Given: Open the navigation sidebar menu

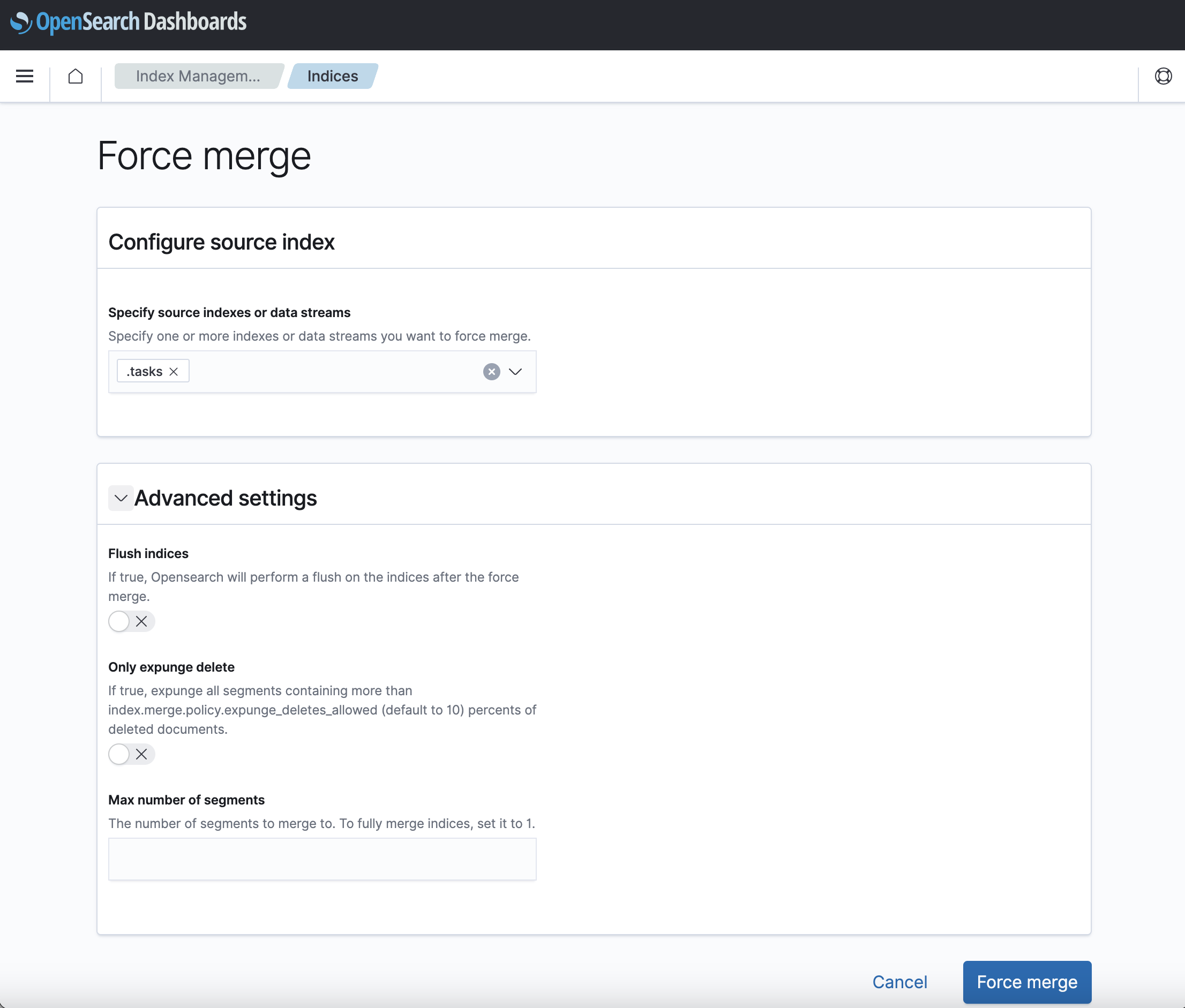Looking at the screenshot, I should click(x=25, y=76).
